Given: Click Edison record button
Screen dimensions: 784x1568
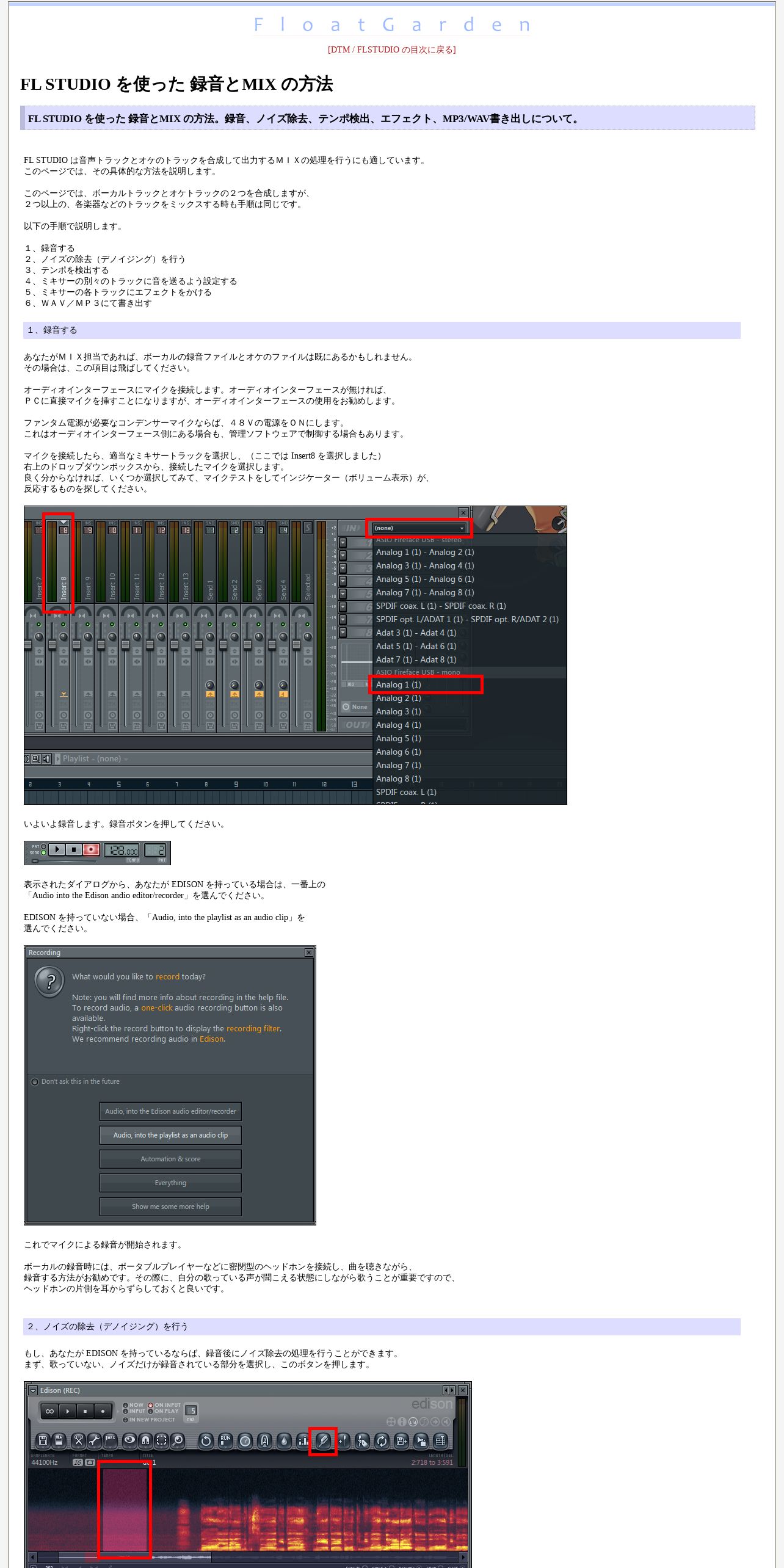Looking at the screenshot, I should tap(103, 1411).
